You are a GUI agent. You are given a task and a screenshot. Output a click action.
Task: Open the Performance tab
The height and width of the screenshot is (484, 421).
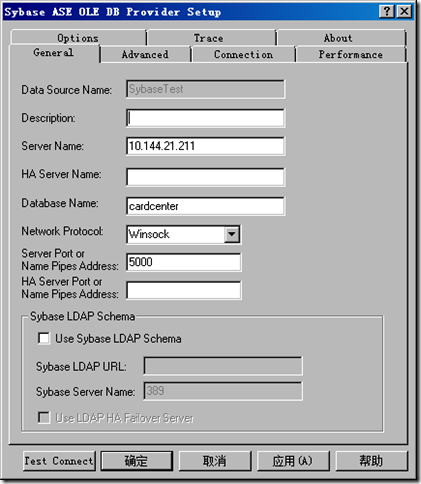click(x=351, y=54)
